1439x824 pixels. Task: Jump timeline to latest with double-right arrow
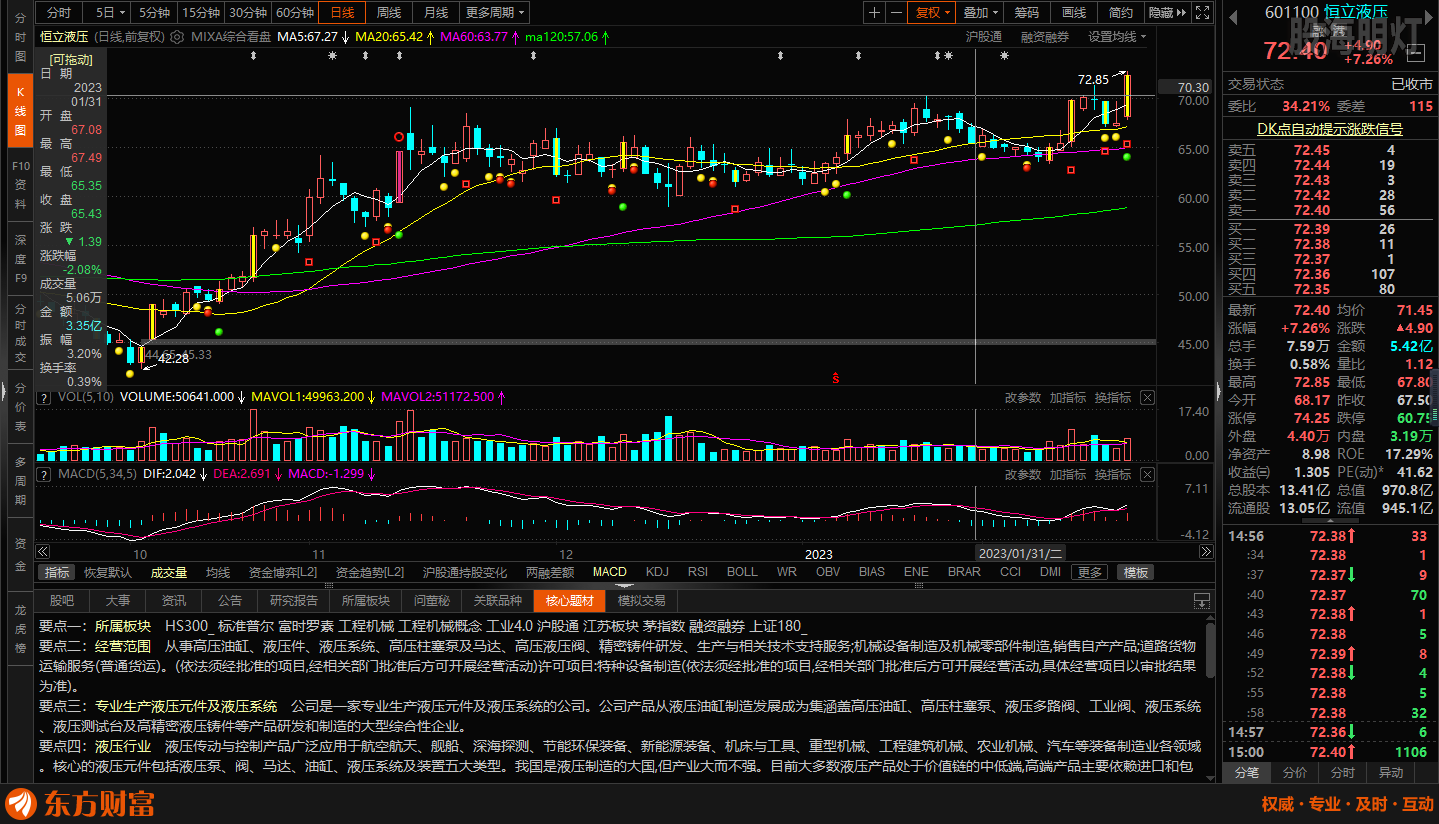coord(1205,552)
